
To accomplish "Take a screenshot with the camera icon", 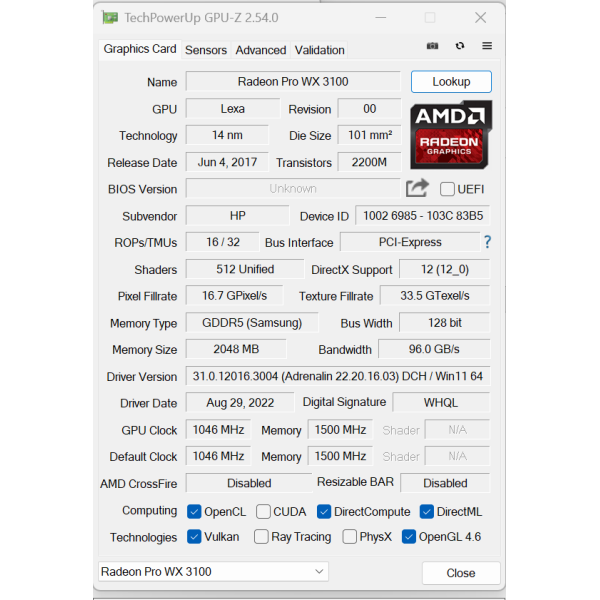I will pos(432,46).
